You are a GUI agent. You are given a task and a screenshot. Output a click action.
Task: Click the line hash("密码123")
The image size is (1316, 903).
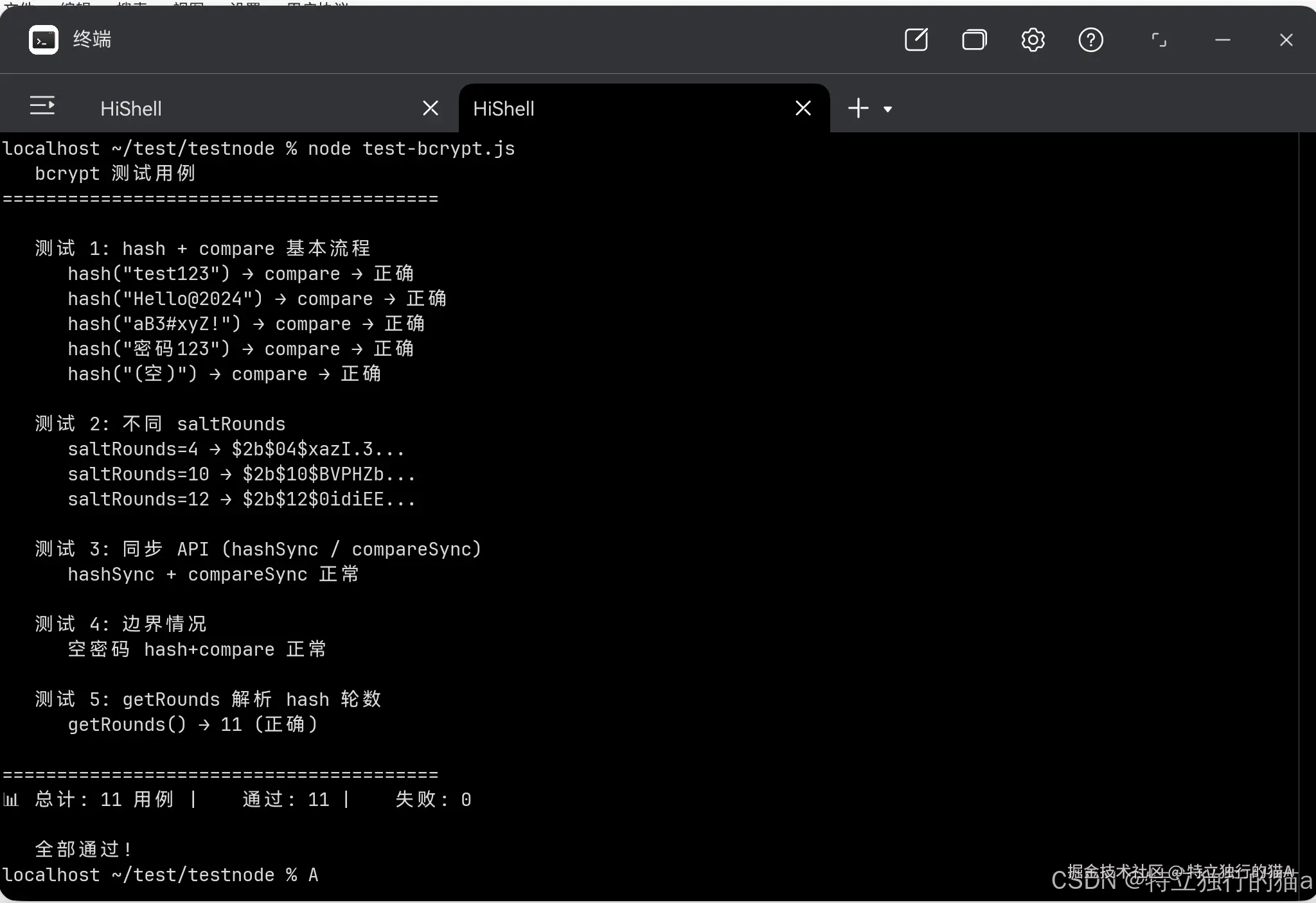241,349
